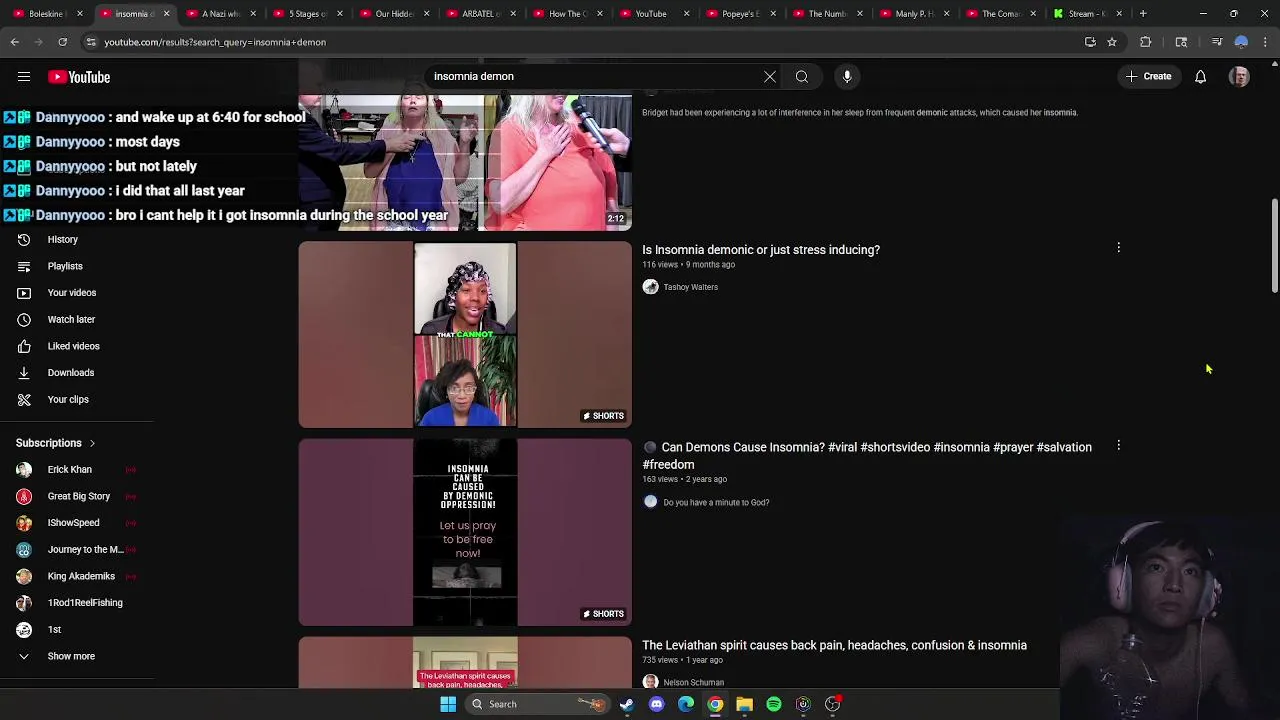The height and width of the screenshot is (720, 1280).
Task: Click the address bar URL
Action: (215, 42)
